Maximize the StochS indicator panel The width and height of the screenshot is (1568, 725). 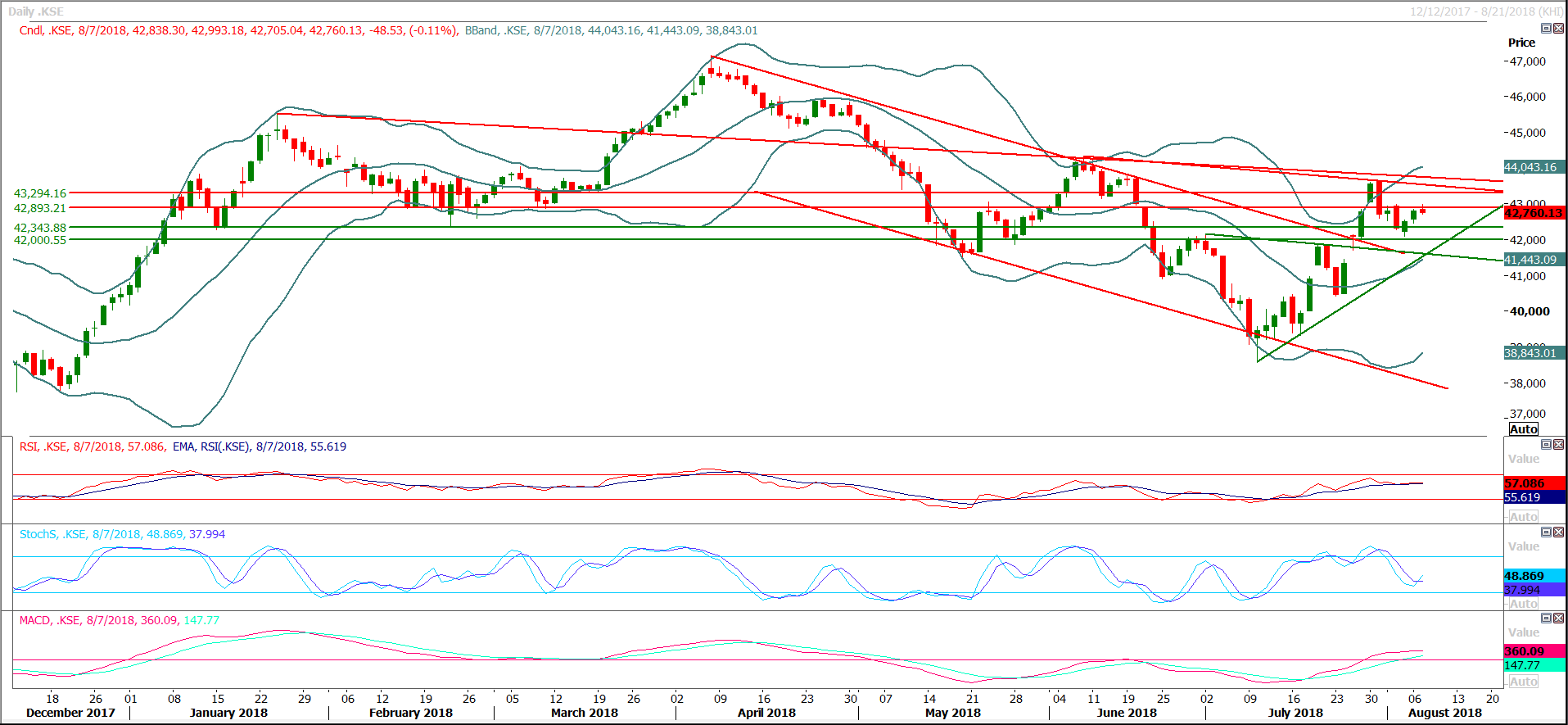coord(1546,532)
